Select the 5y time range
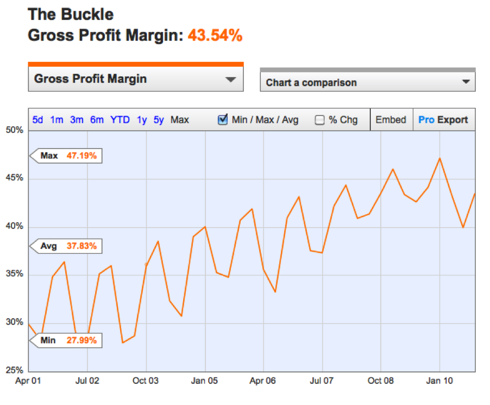Image resolution: width=490 pixels, height=405 pixels. point(159,120)
